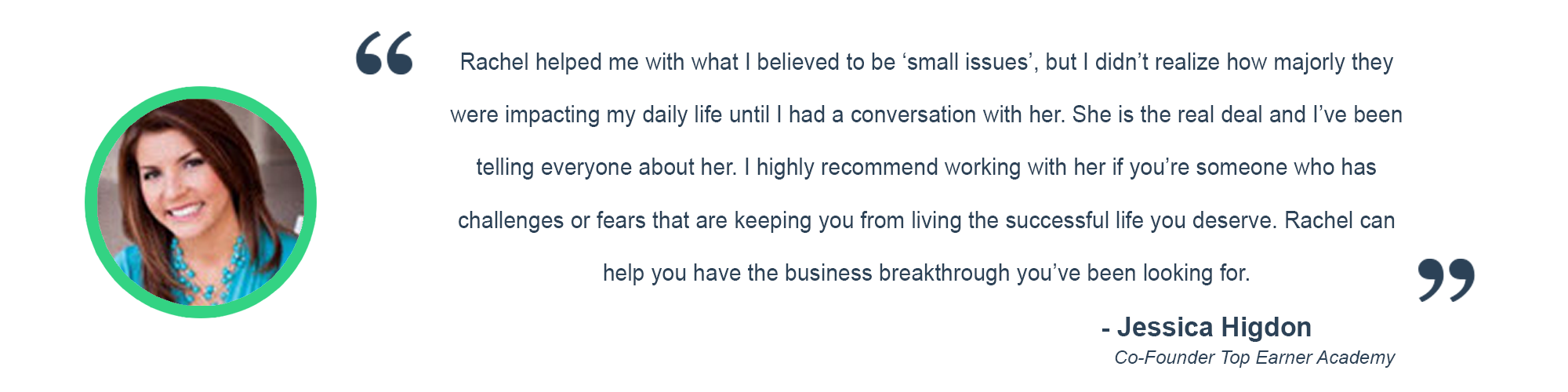Click Jessica Higdon's circular profile photo
Image resolution: width=1568 pixels, height=392 pixels.
pyautogui.click(x=201, y=202)
